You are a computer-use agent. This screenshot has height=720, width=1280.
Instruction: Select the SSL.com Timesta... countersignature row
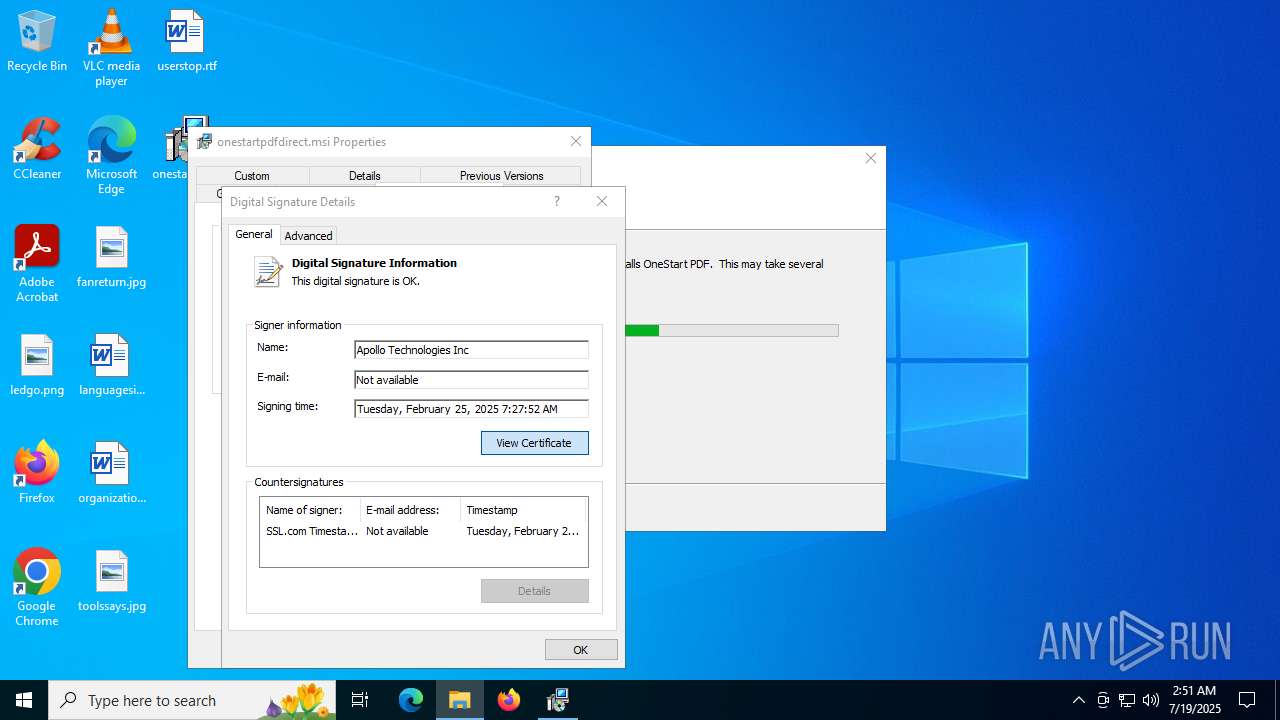423,531
